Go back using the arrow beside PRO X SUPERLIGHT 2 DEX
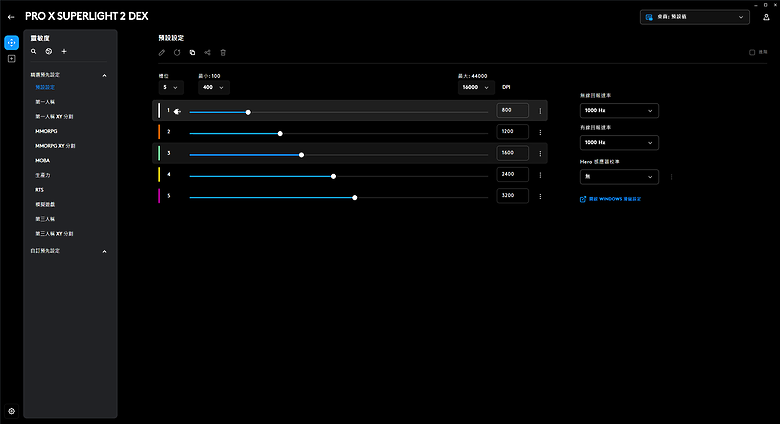This screenshot has height=424, width=780. click(x=11, y=16)
